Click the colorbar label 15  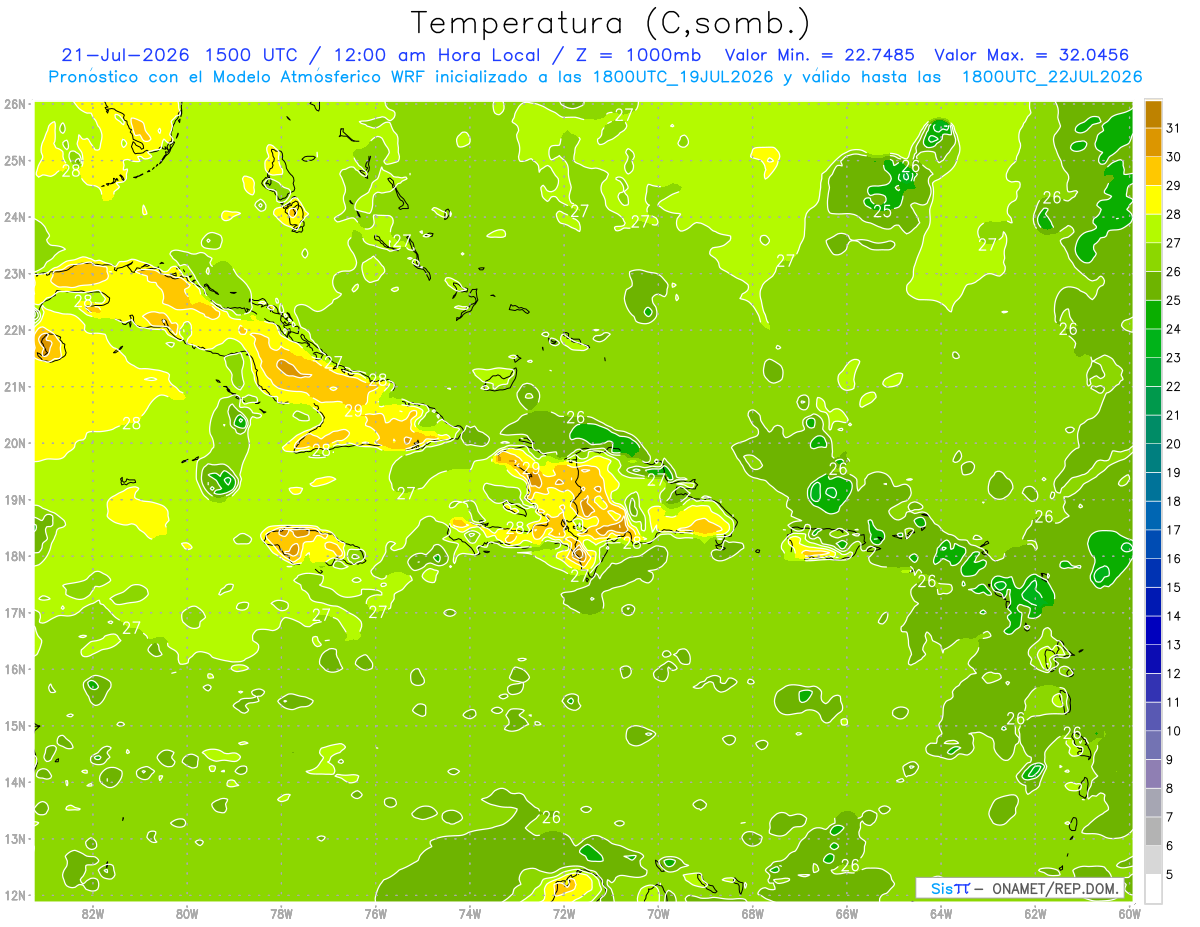click(x=1174, y=587)
